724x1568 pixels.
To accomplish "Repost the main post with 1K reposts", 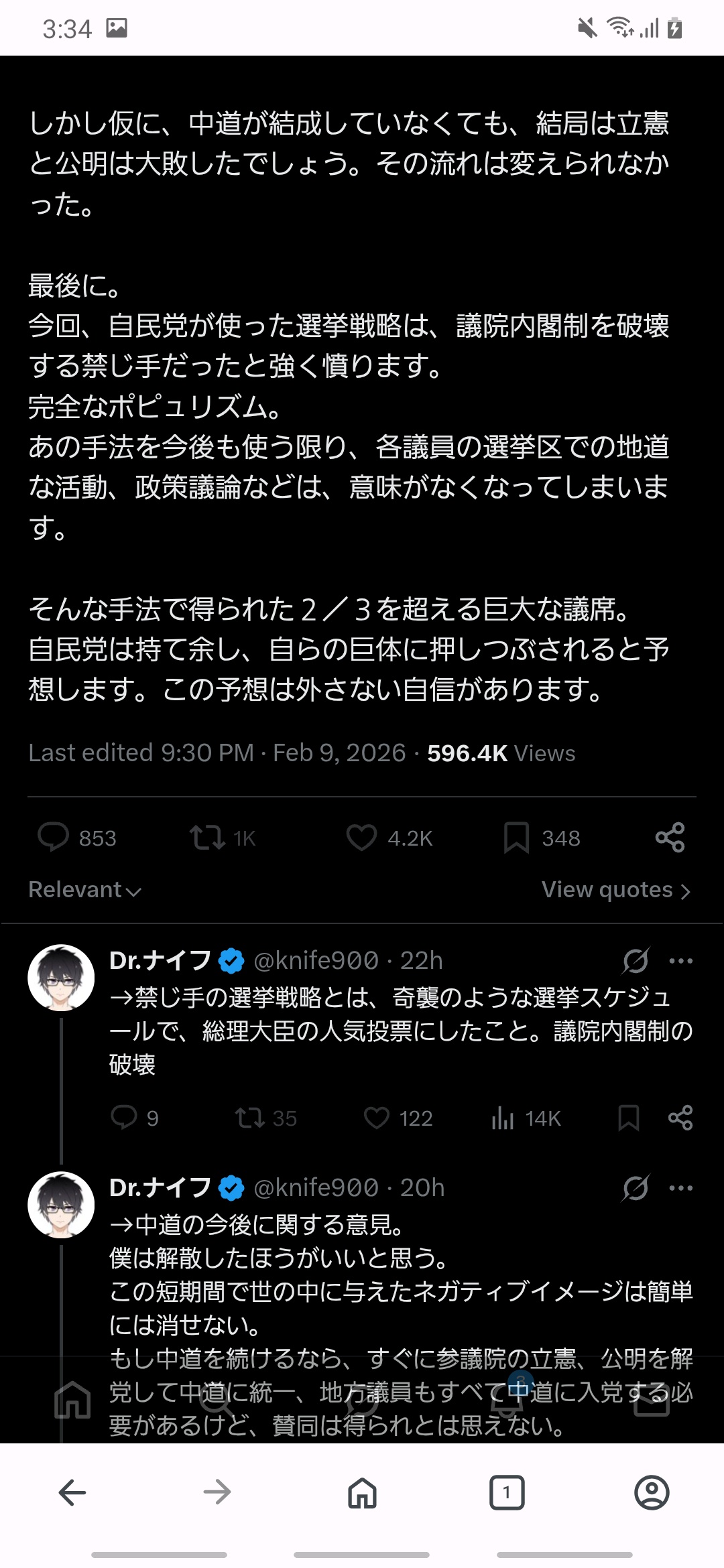I will (207, 838).
